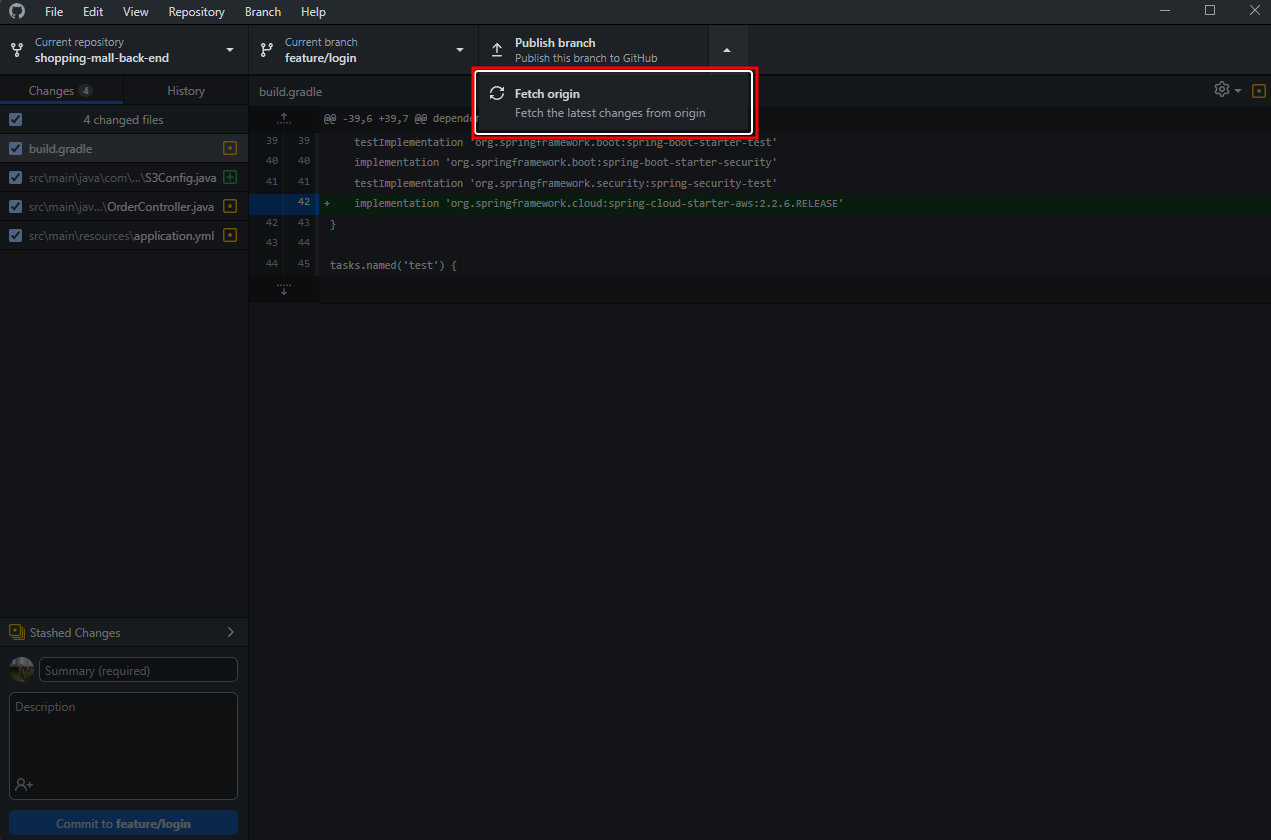Image resolution: width=1271 pixels, height=840 pixels.
Task: Switch to the History tab
Action: click(x=186, y=91)
